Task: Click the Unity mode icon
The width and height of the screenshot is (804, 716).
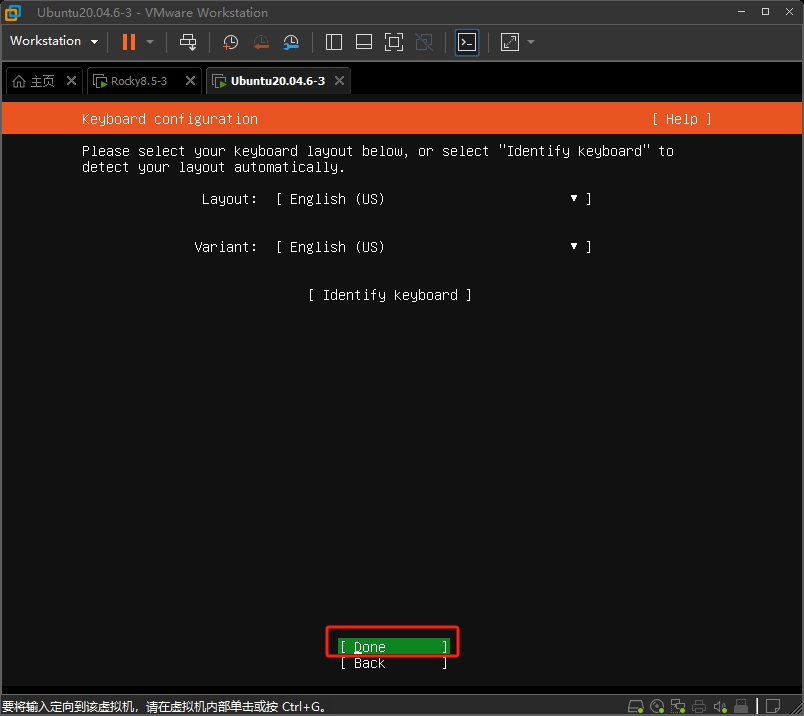Action: (x=424, y=42)
